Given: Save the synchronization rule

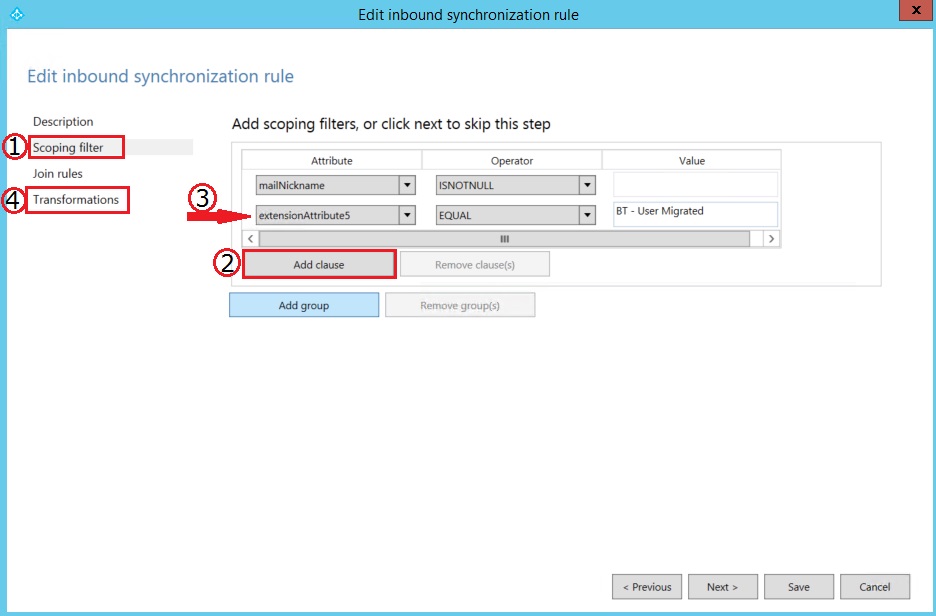Looking at the screenshot, I should 798,587.
